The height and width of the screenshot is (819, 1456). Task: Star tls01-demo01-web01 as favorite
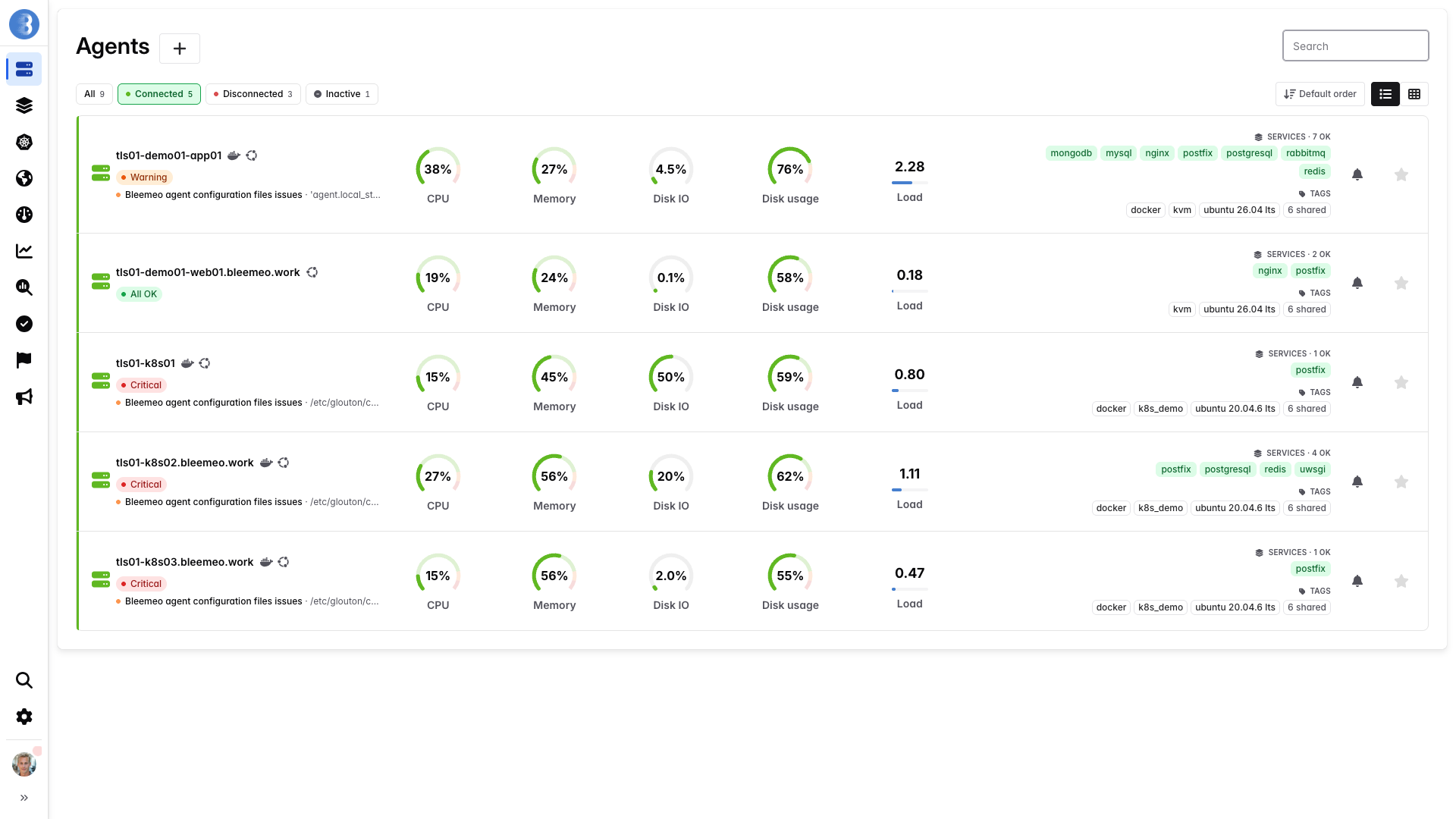[x=1401, y=283]
